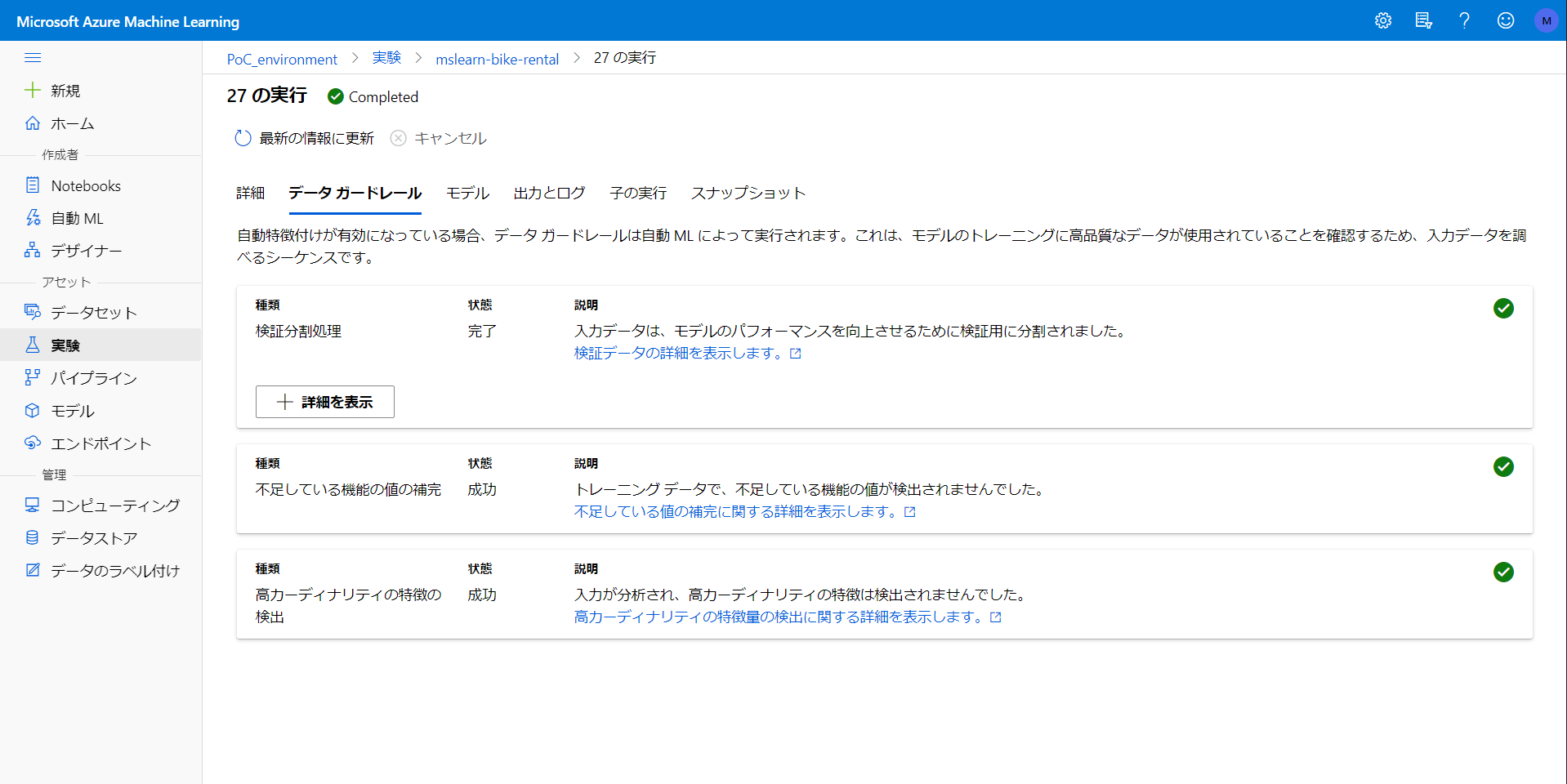Click the 自動 ML lightning icon
Screen dimensions: 1567x784
click(33, 217)
